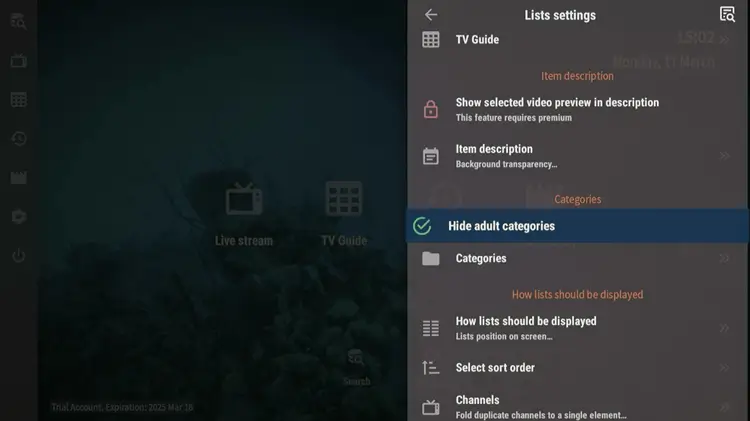Open the search-list icon in the settings header
The height and width of the screenshot is (421, 750).
(x=727, y=15)
